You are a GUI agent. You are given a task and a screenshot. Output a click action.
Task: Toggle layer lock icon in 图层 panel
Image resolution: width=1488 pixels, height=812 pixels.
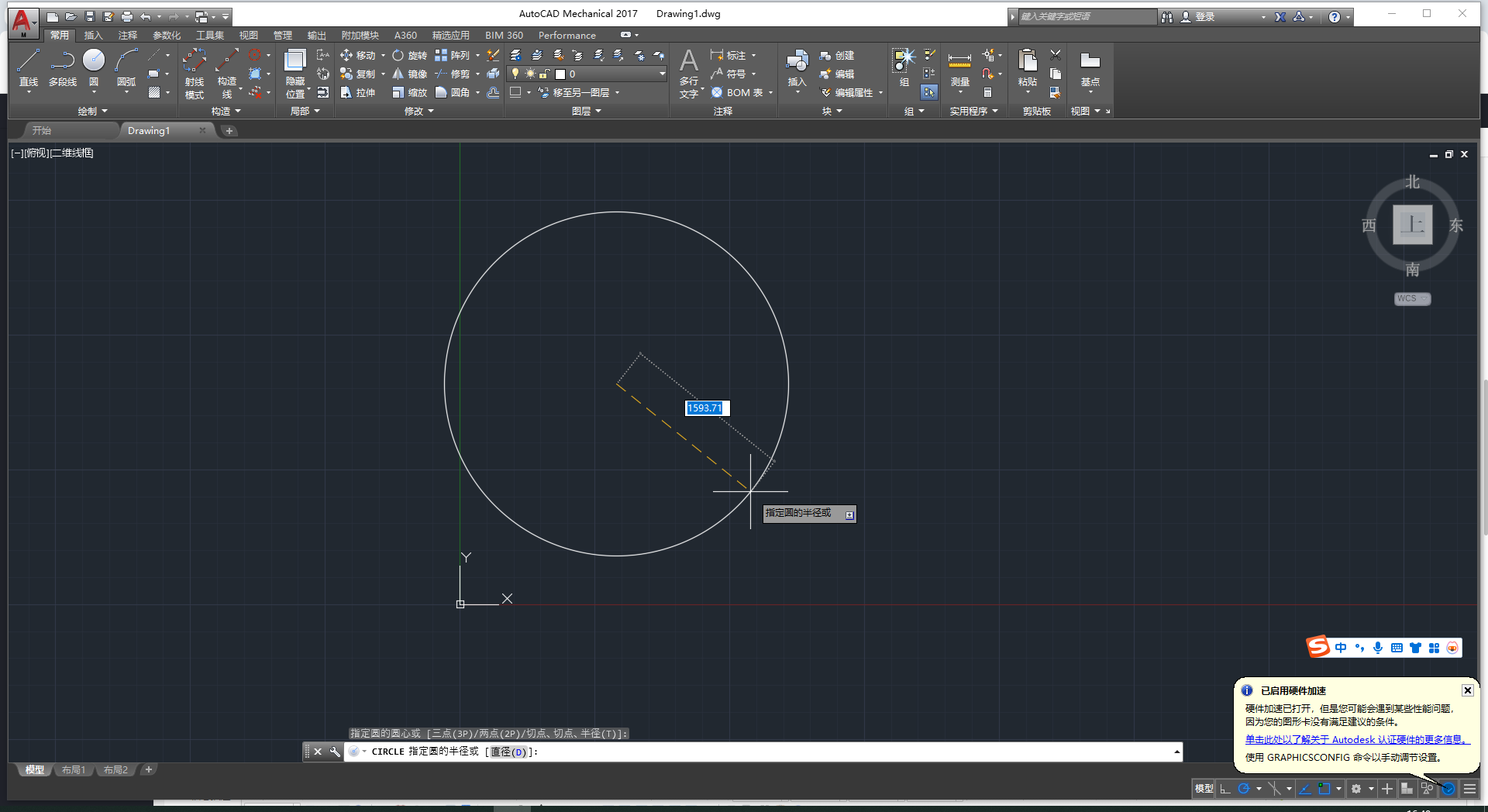(545, 74)
